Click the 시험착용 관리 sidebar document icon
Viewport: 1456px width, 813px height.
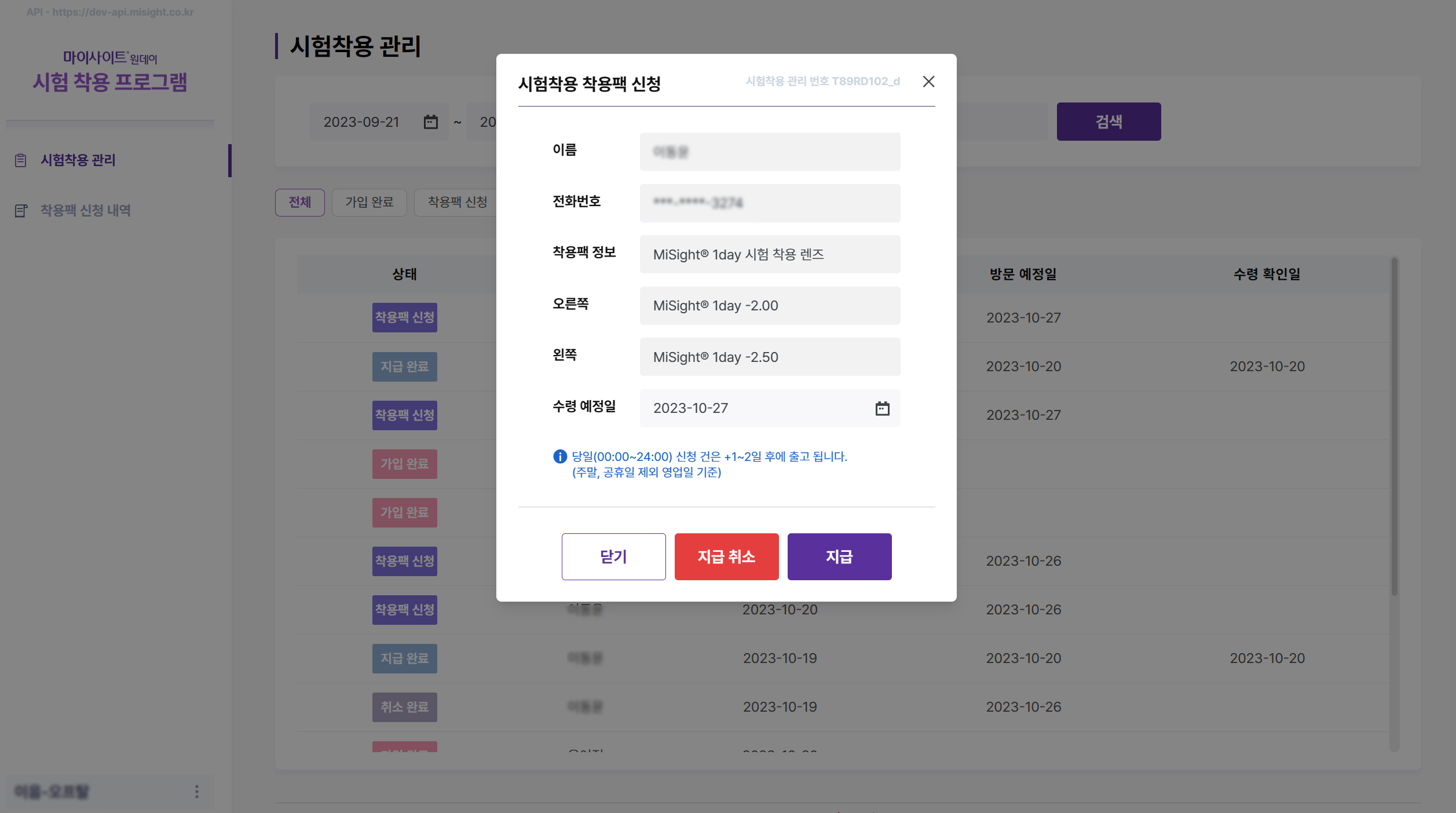click(x=21, y=160)
